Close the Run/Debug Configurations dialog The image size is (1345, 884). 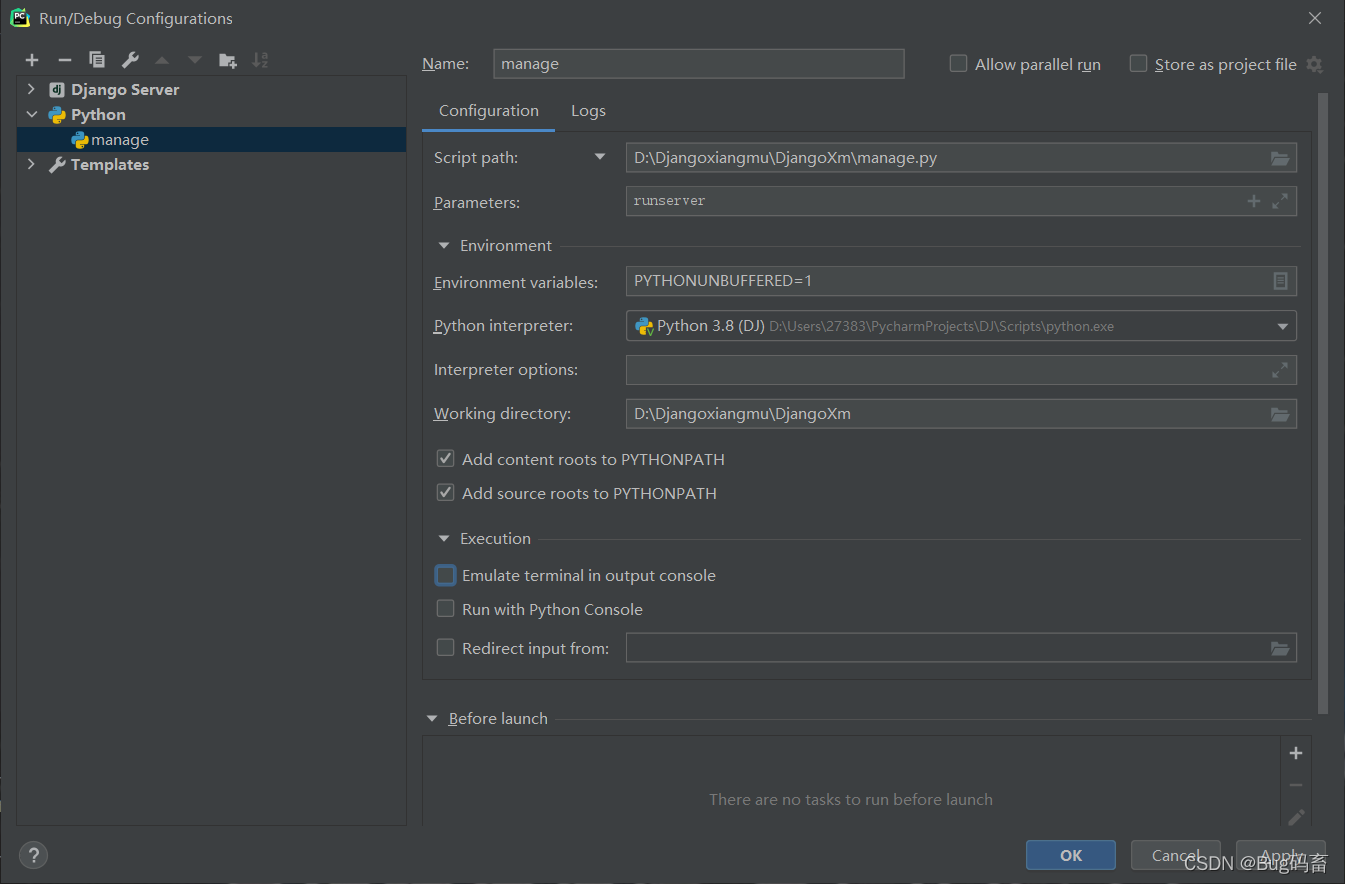tap(1315, 18)
